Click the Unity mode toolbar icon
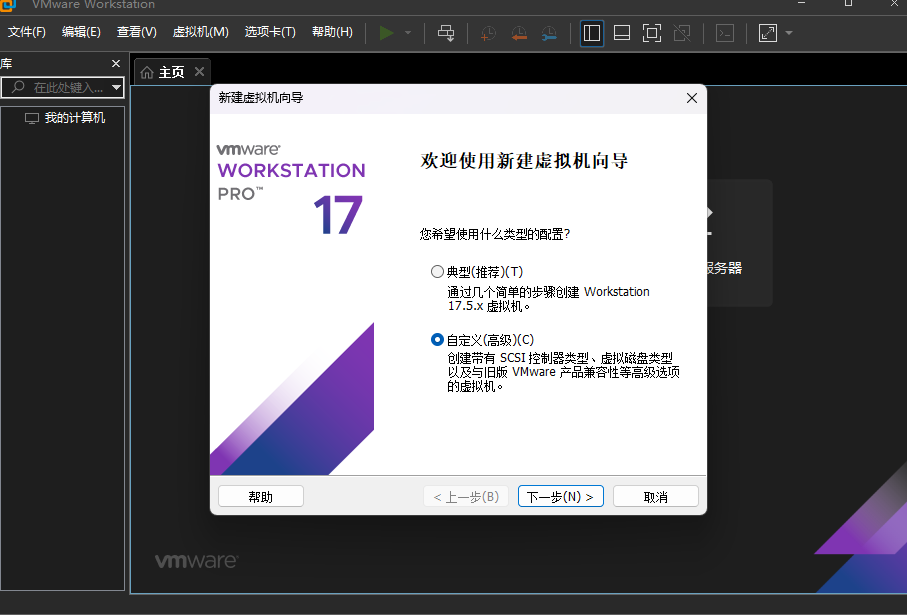 682,33
